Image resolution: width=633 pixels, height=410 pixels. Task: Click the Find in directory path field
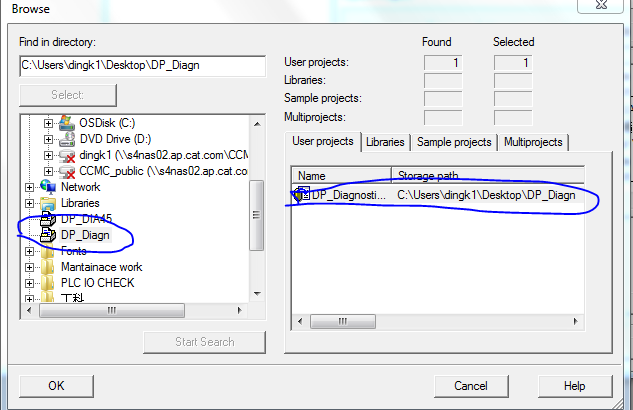(x=142, y=65)
